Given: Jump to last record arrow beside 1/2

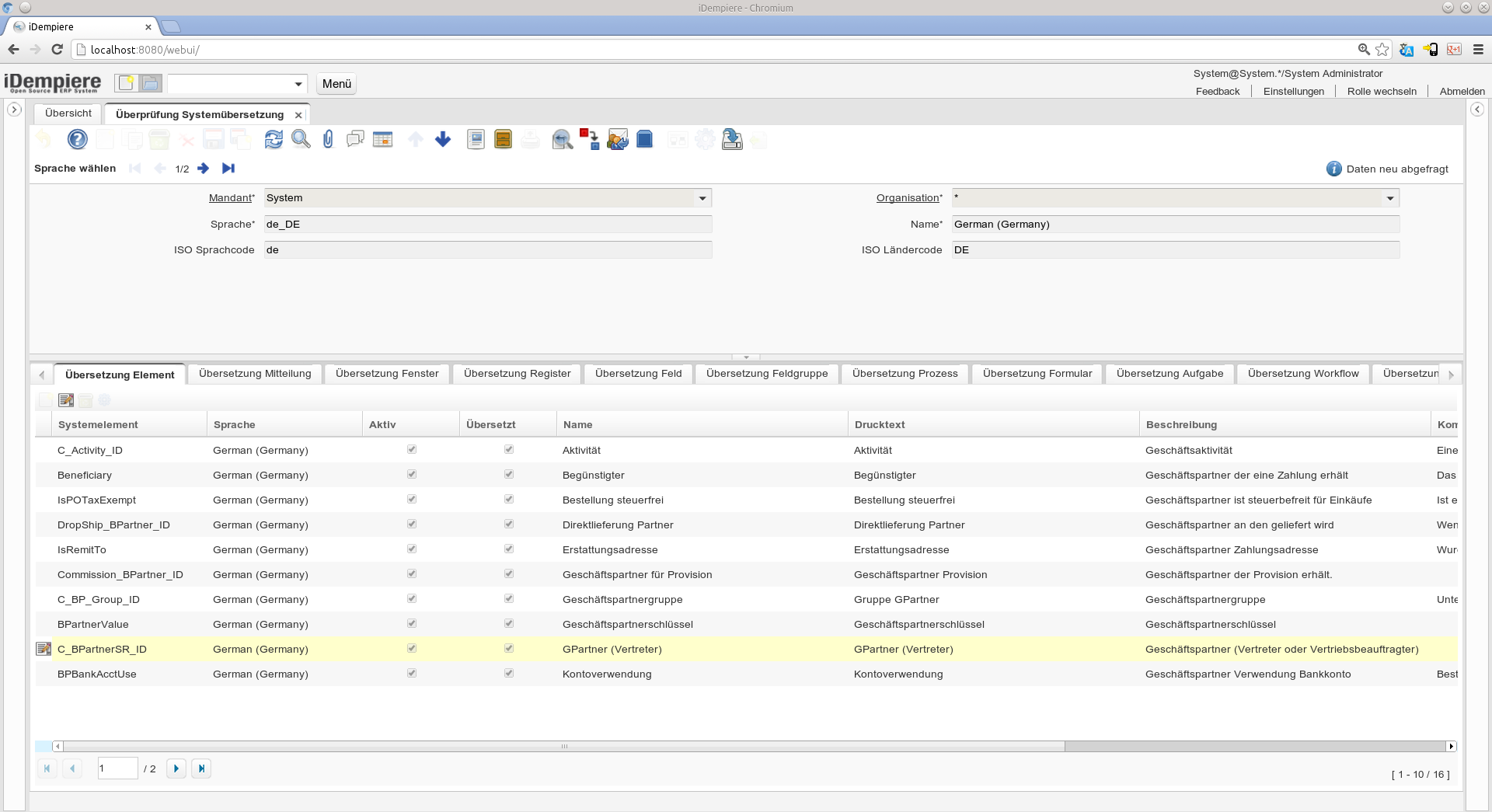Looking at the screenshot, I should pos(228,169).
